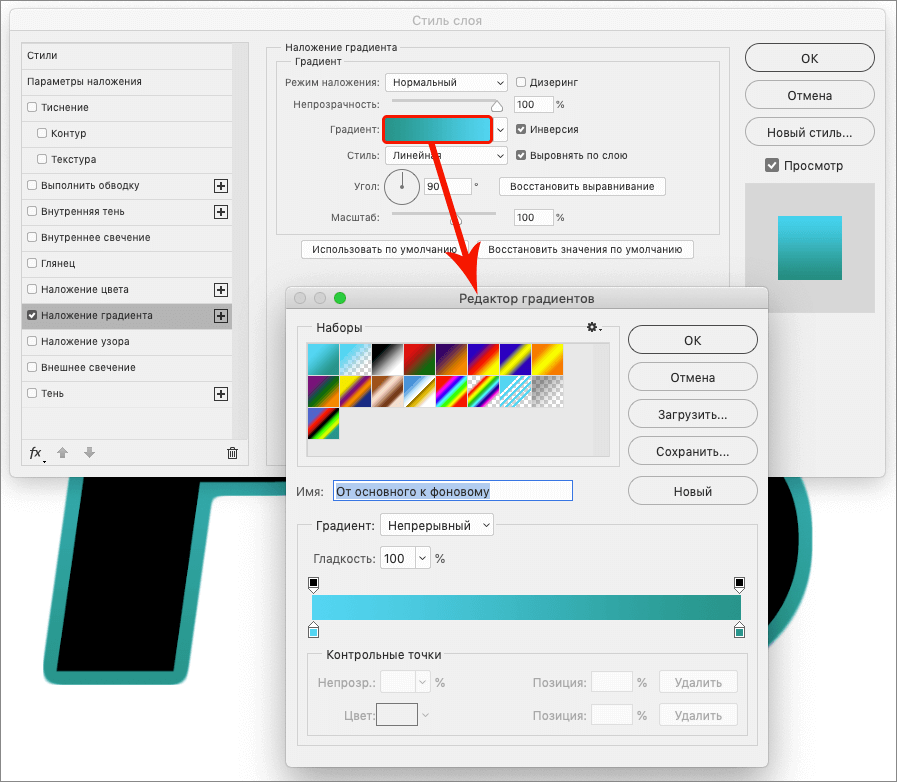Choose the rainbow spectrum gradient preset

[x=451, y=391]
